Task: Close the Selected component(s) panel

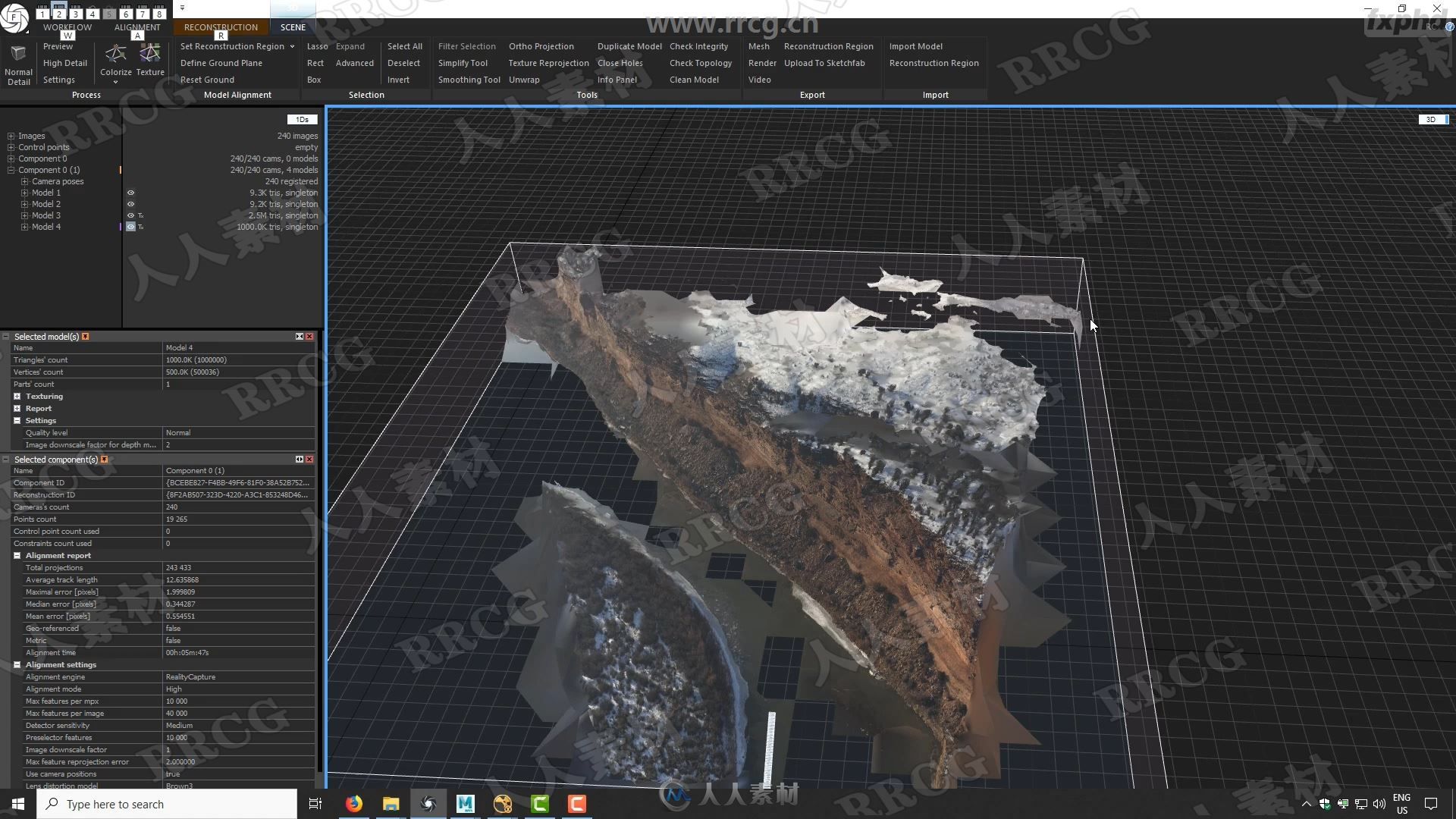Action: coord(309,460)
